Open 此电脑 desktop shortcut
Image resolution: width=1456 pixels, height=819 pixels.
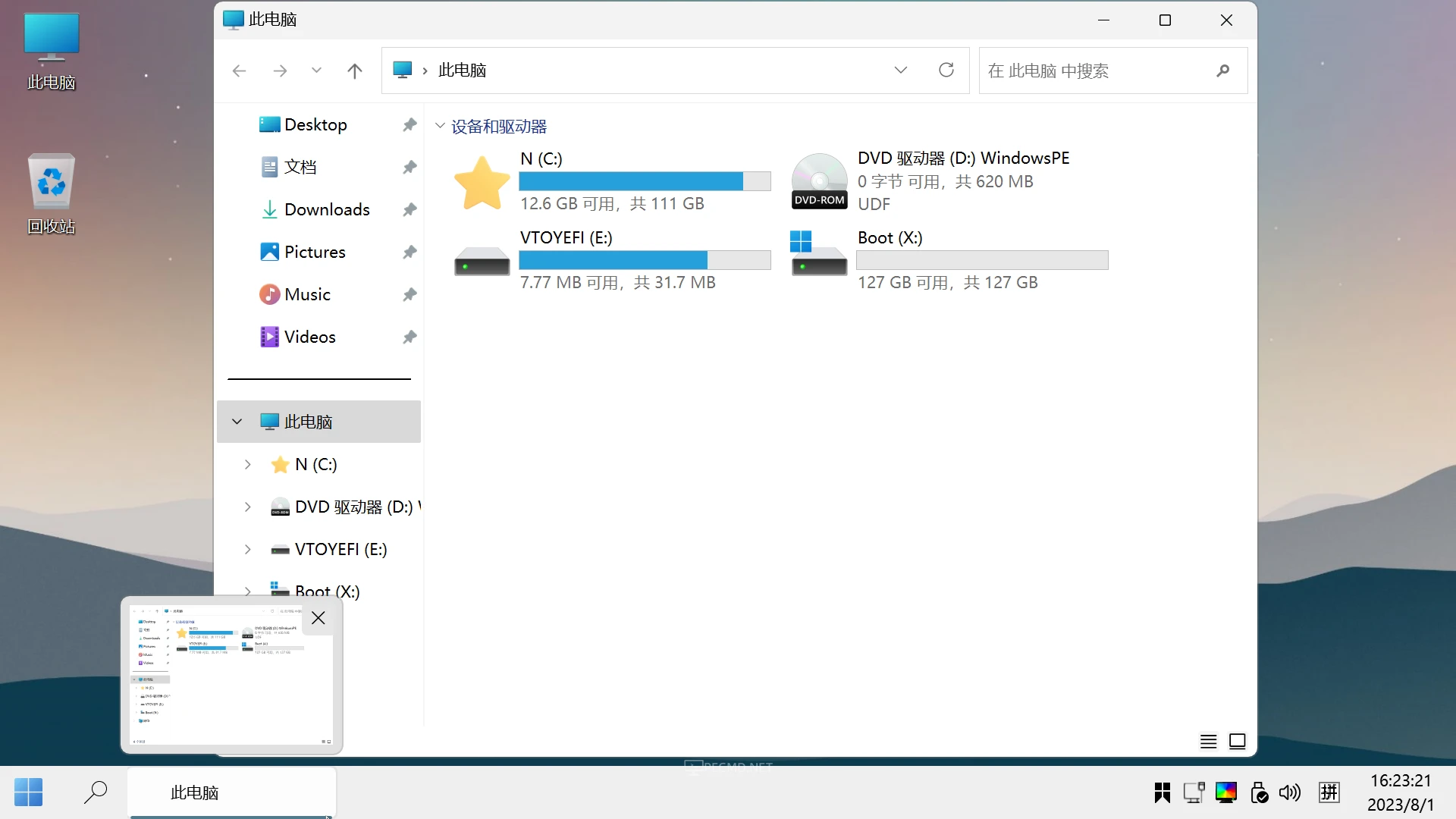[x=52, y=52]
